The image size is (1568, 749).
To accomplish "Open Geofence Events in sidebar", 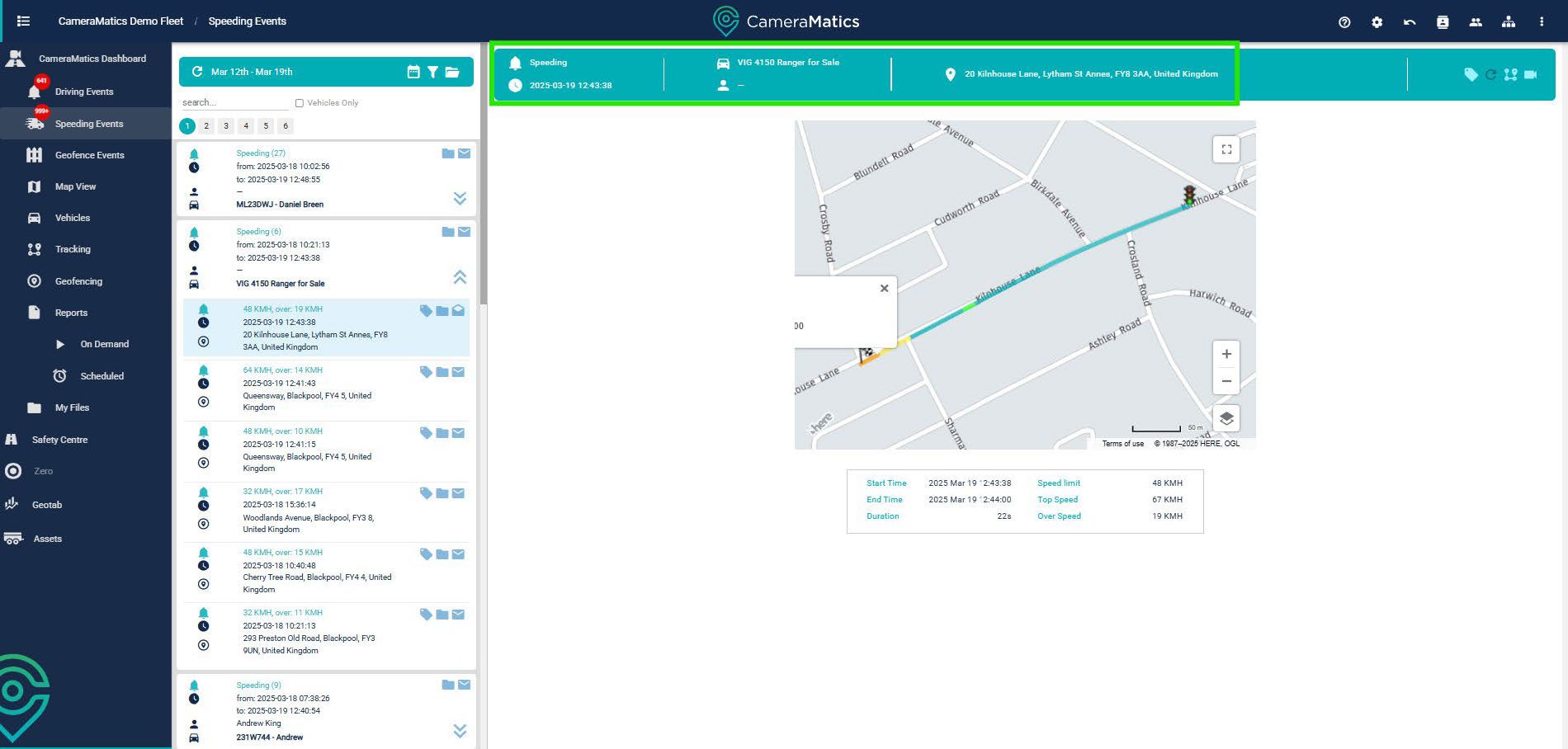I will pos(89,155).
